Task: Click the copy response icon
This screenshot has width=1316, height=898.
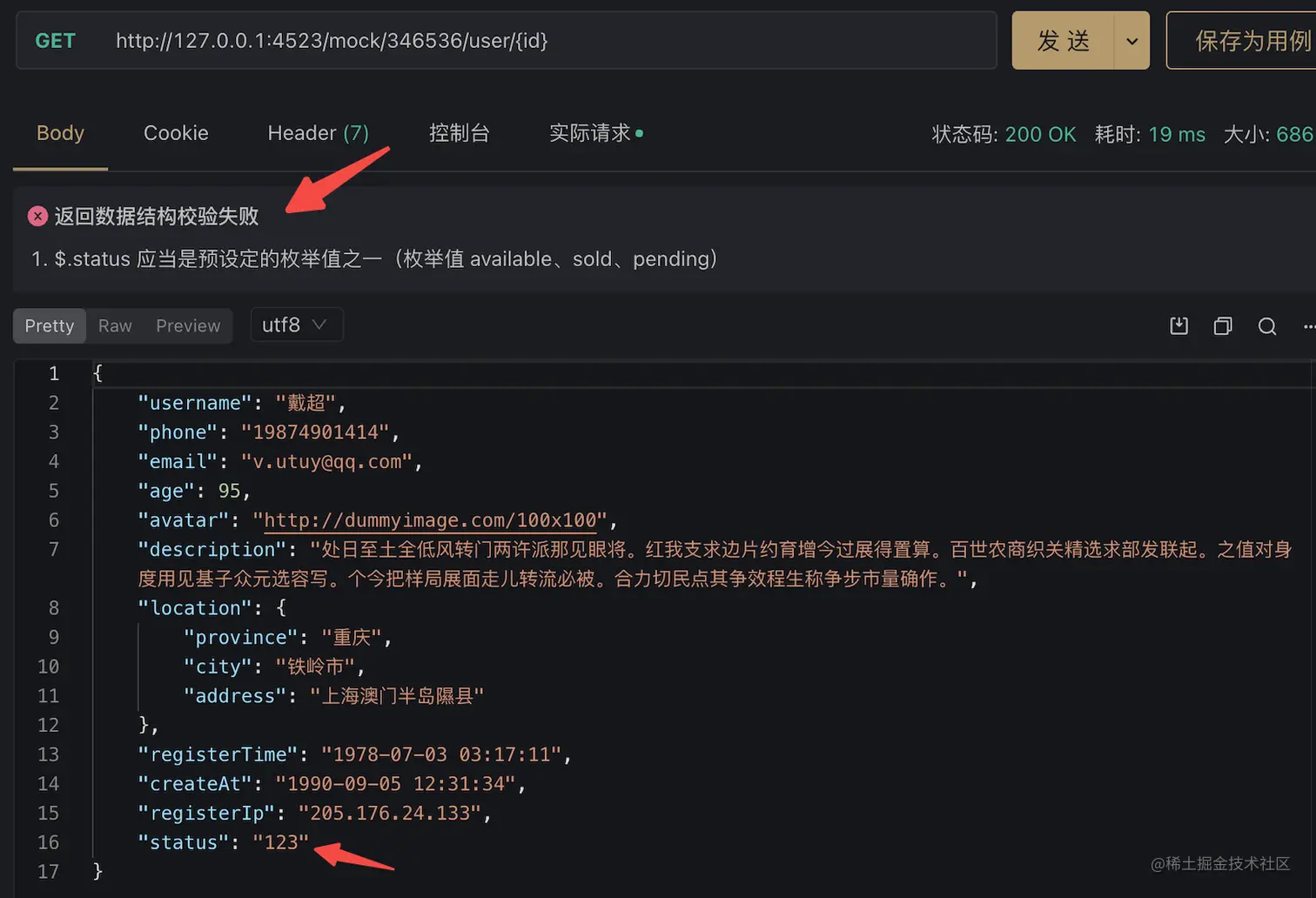Action: [1222, 325]
